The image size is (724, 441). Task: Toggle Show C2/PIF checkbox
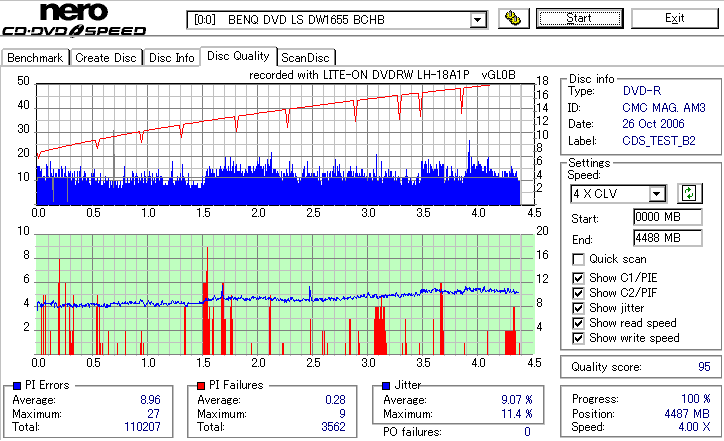pos(578,293)
